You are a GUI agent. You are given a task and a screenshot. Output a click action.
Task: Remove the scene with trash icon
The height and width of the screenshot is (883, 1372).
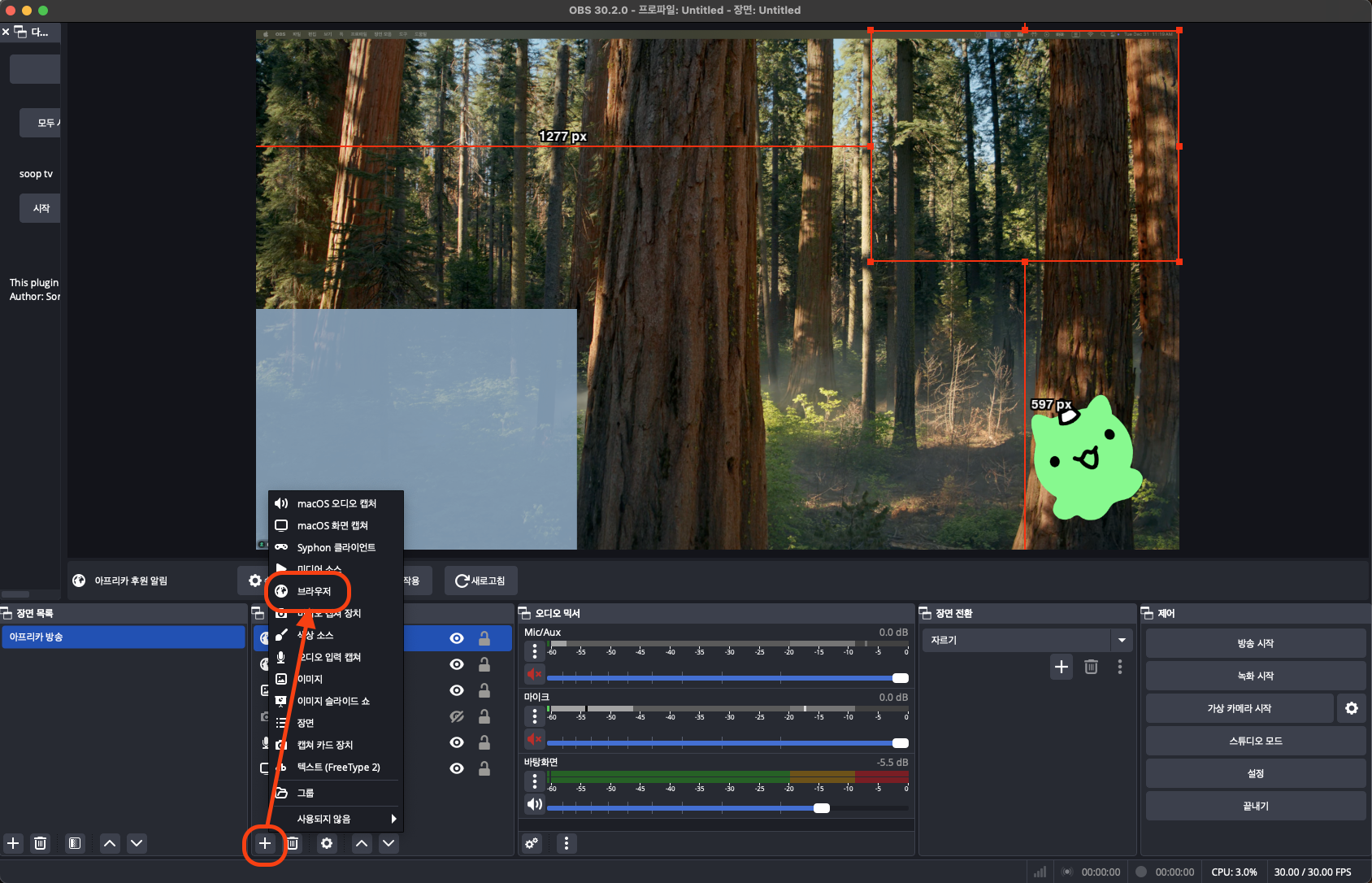coord(40,843)
